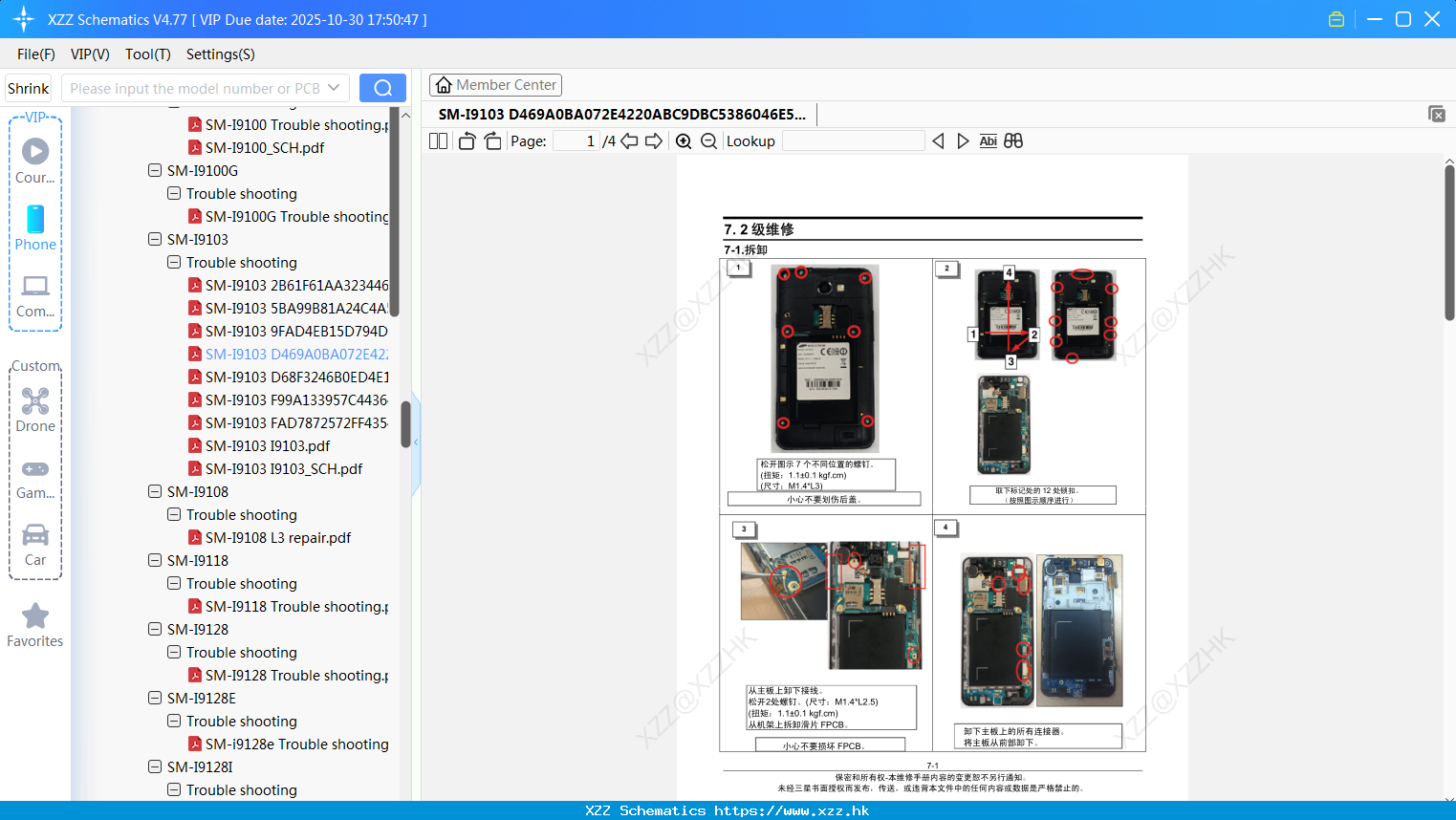
Task: Collapse the SM-I9108 tree node
Action: click(x=155, y=491)
